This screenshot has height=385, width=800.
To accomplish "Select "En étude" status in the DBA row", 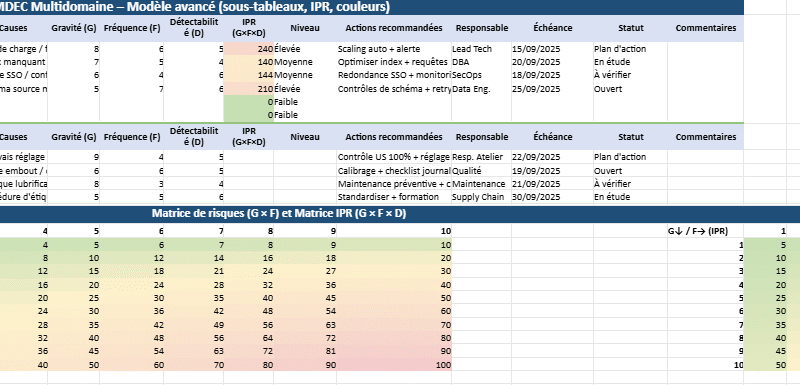I will point(631,62).
